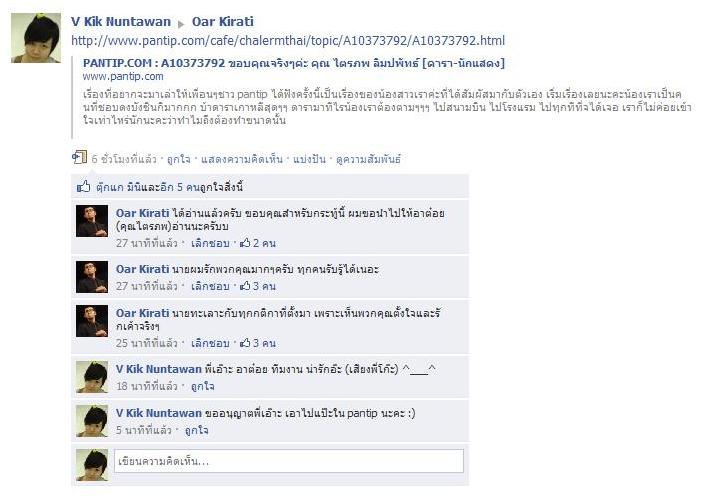
Task: Click ถูกใจ under the main post
Action: click(179, 159)
